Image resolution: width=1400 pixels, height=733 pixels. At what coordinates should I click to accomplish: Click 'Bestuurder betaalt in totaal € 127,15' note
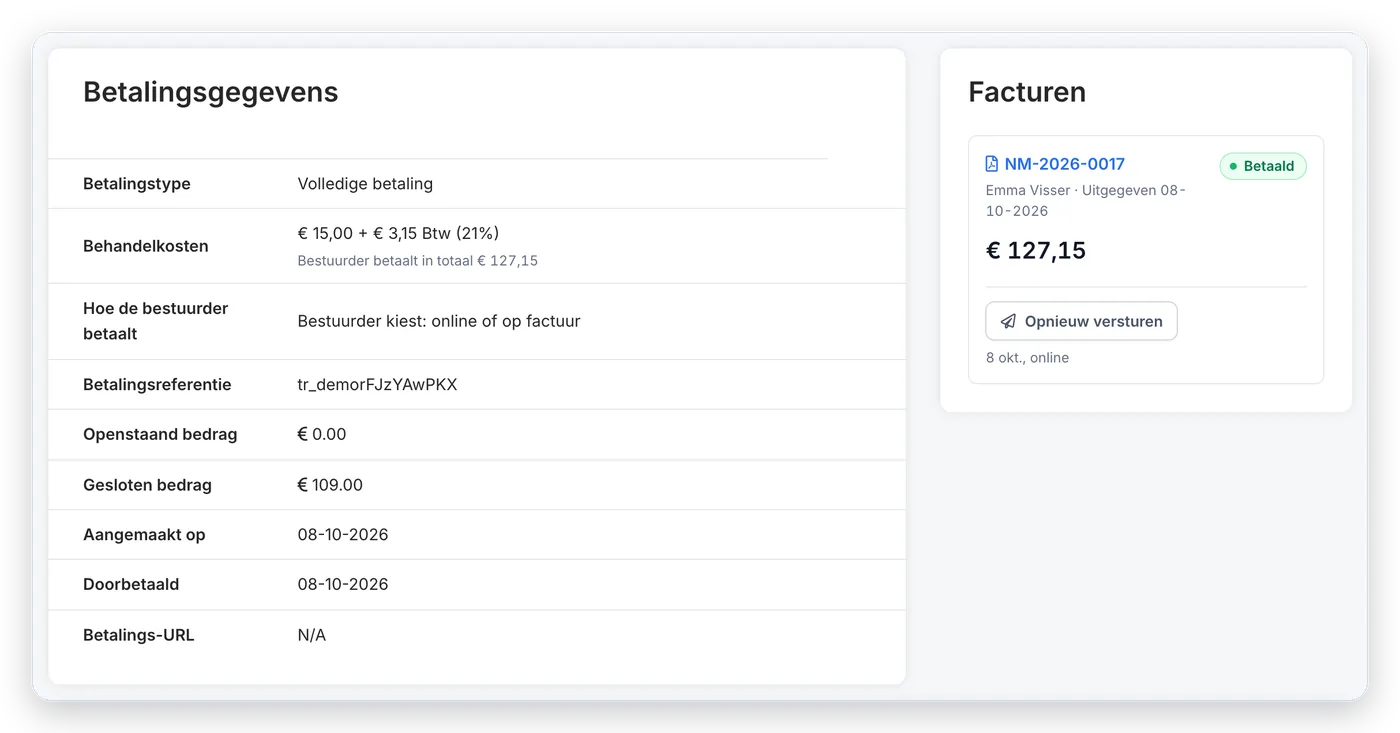click(x=418, y=261)
